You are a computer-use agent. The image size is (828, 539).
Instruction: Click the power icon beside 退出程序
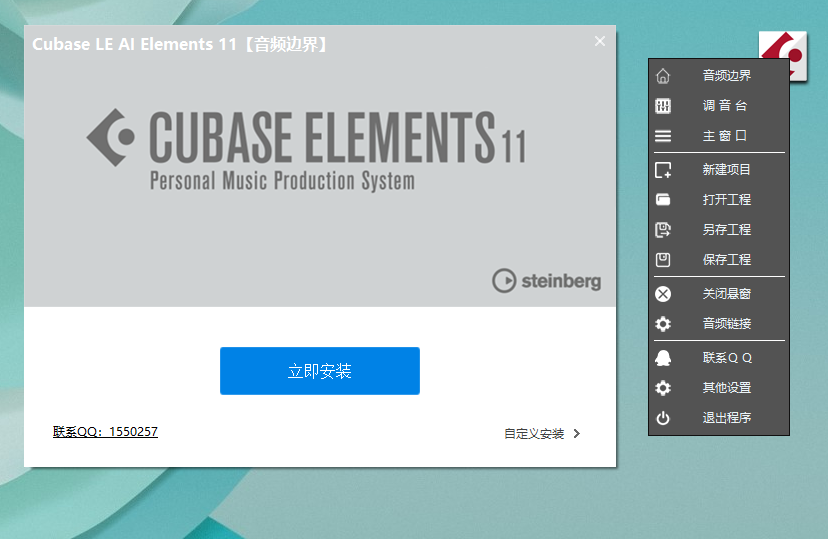[x=663, y=418]
